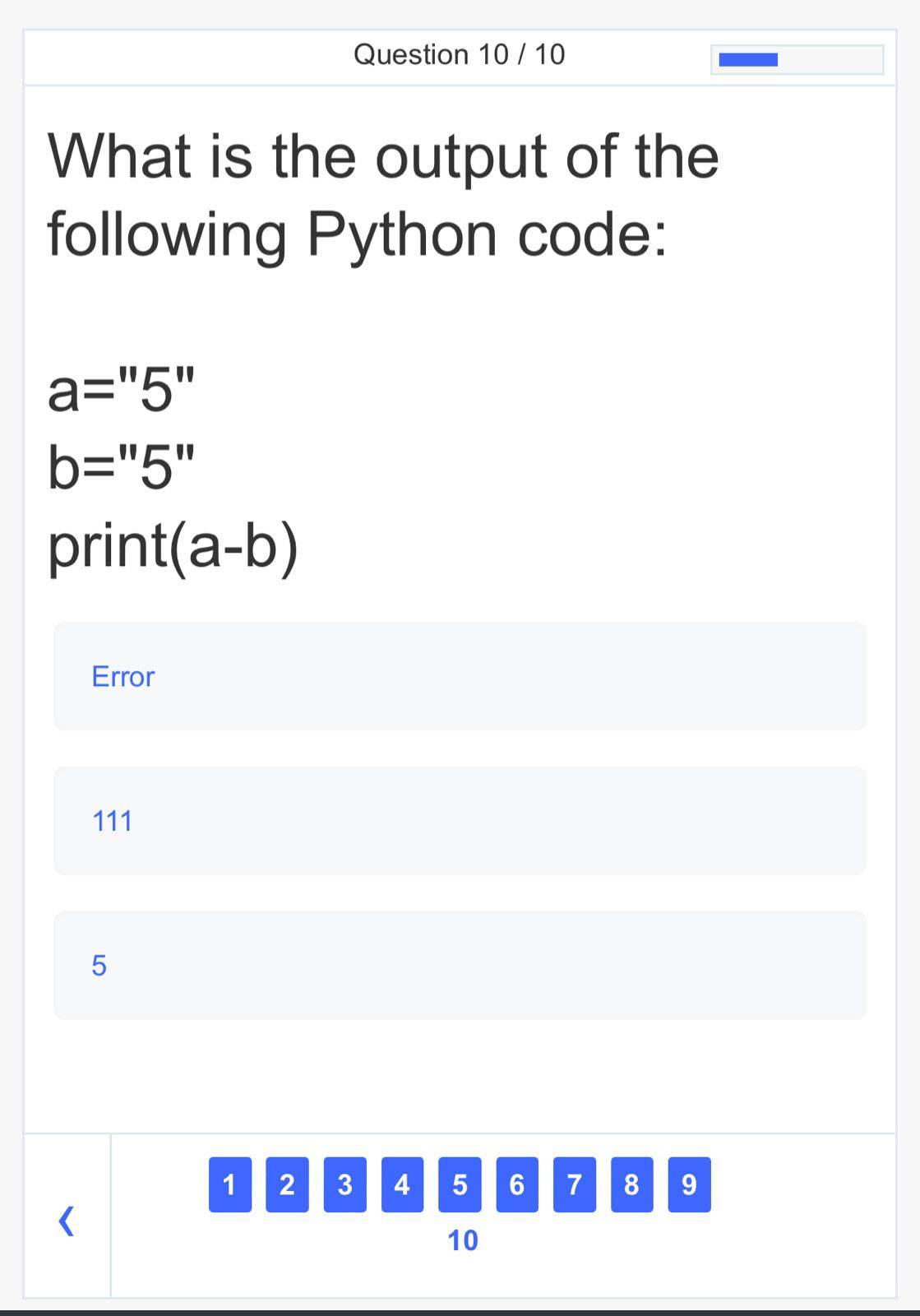Click the a="5" code line
920x1316 pixels.
pyautogui.click(x=123, y=391)
